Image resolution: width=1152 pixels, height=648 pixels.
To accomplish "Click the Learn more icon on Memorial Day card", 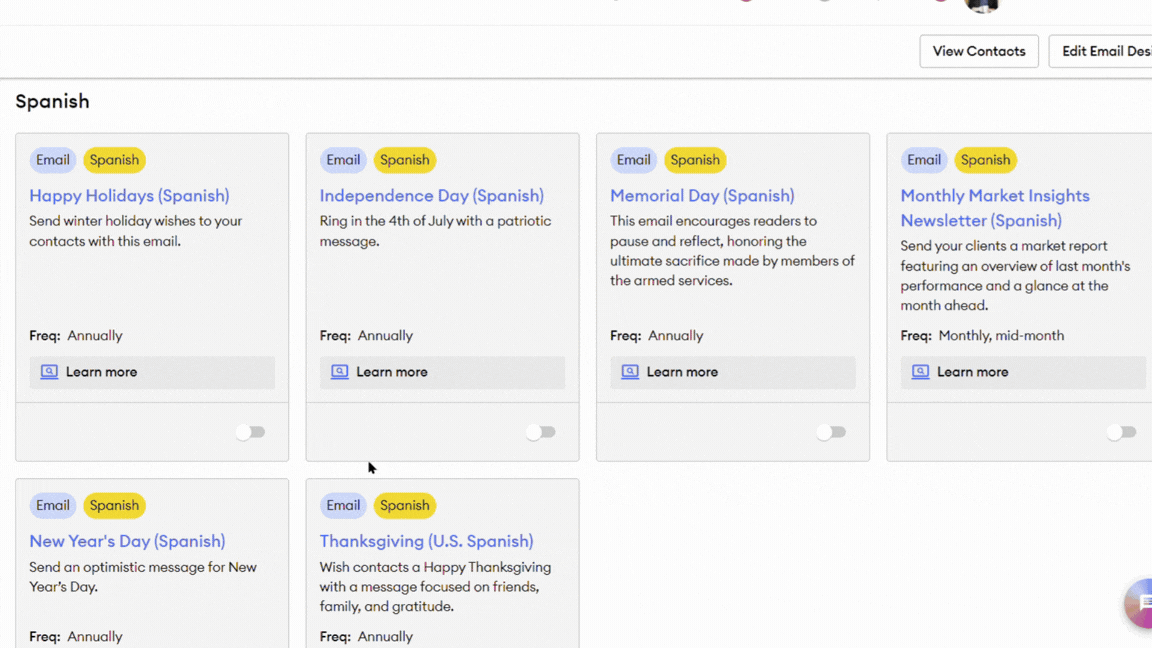I will tap(630, 372).
